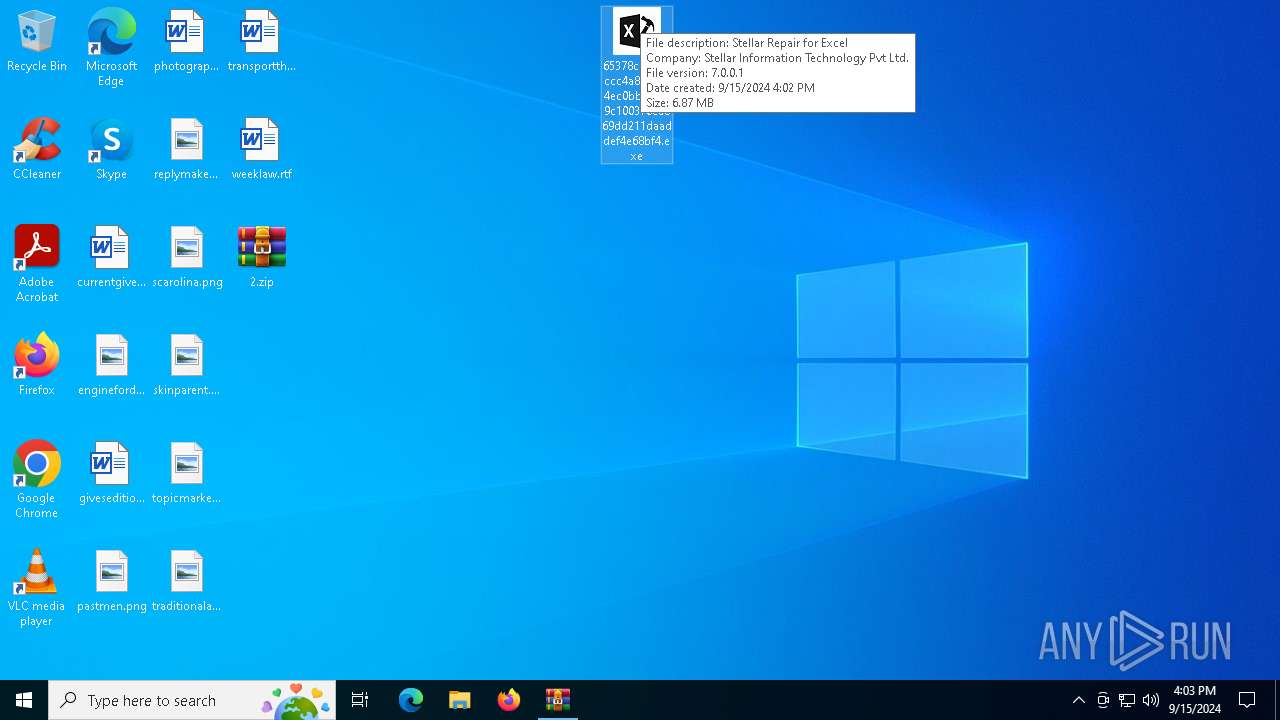Image resolution: width=1280 pixels, height=720 pixels.
Task: Select the topicmarke... image file
Action: click(186, 474)
